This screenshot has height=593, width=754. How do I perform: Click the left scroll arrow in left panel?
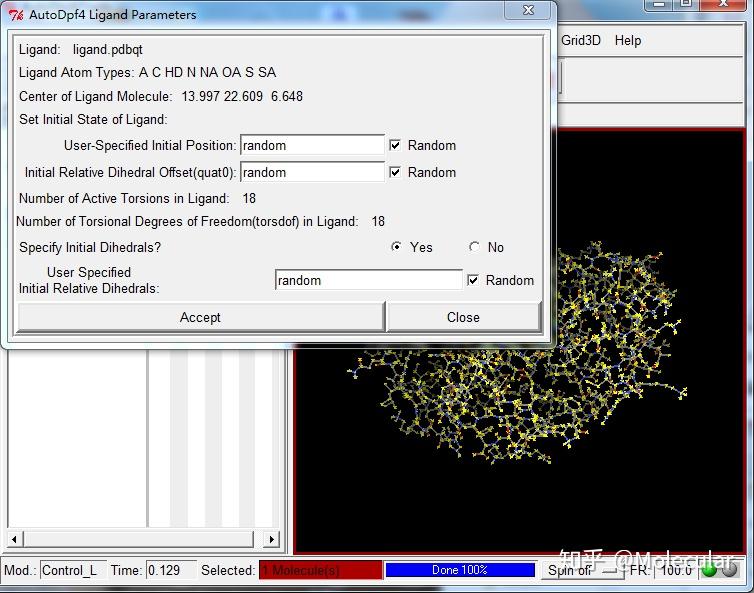tap(14, 539)
